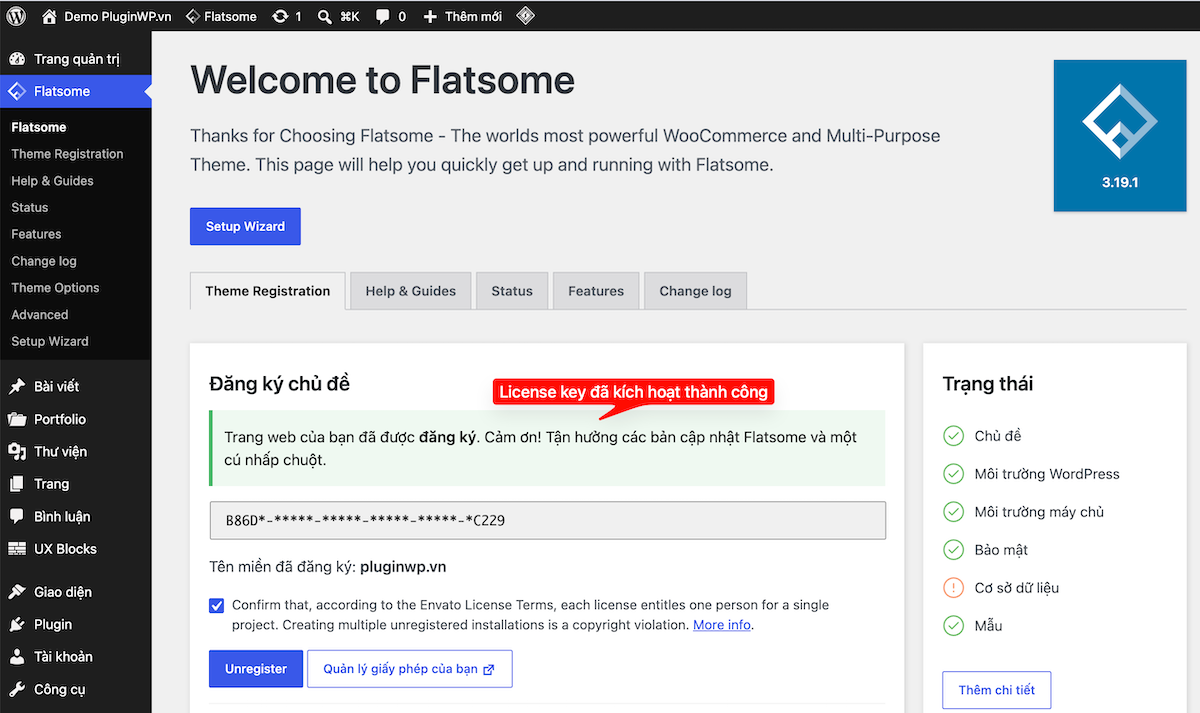The height and width of the screenshot is (713, 1200).
Task: Open Plugin menu in sidebar
Action: click(75, 624)
